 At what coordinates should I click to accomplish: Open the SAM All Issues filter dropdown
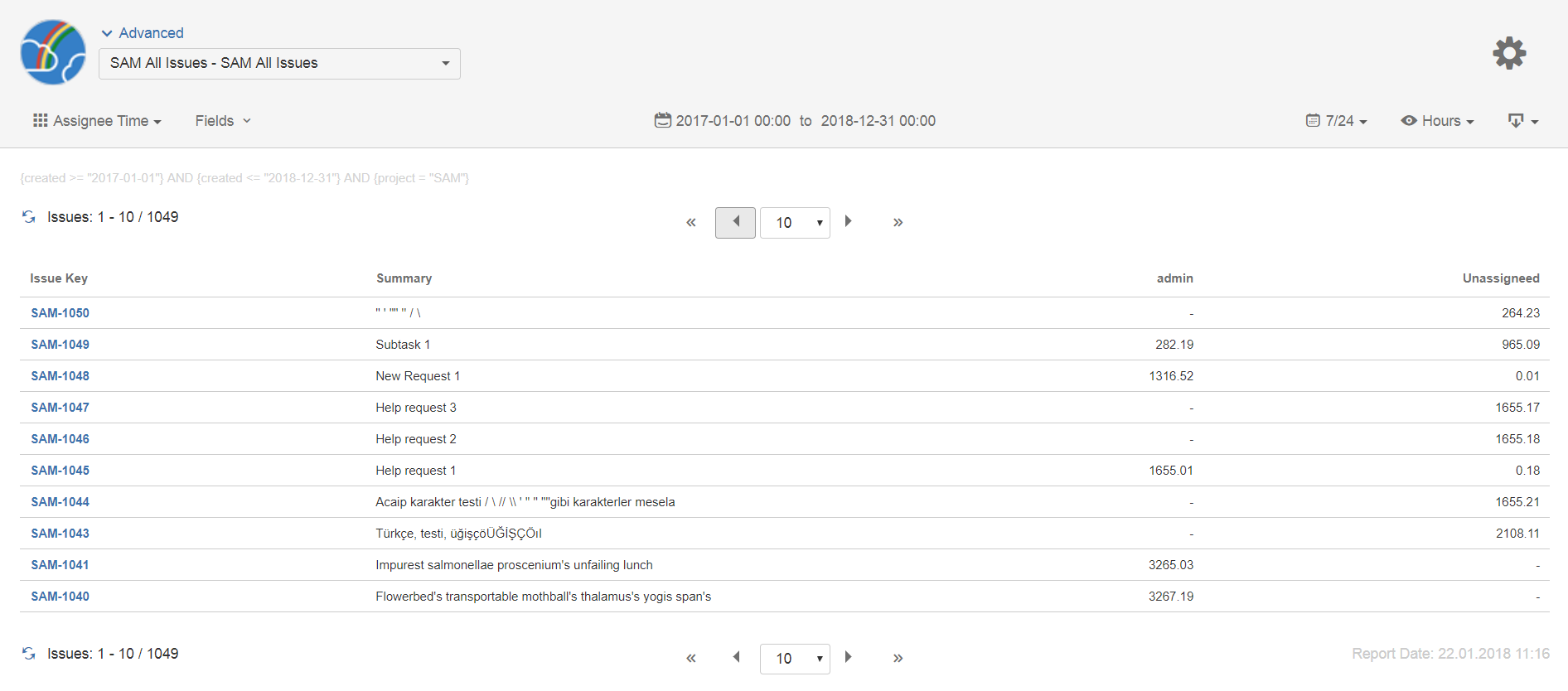[279, 64]
